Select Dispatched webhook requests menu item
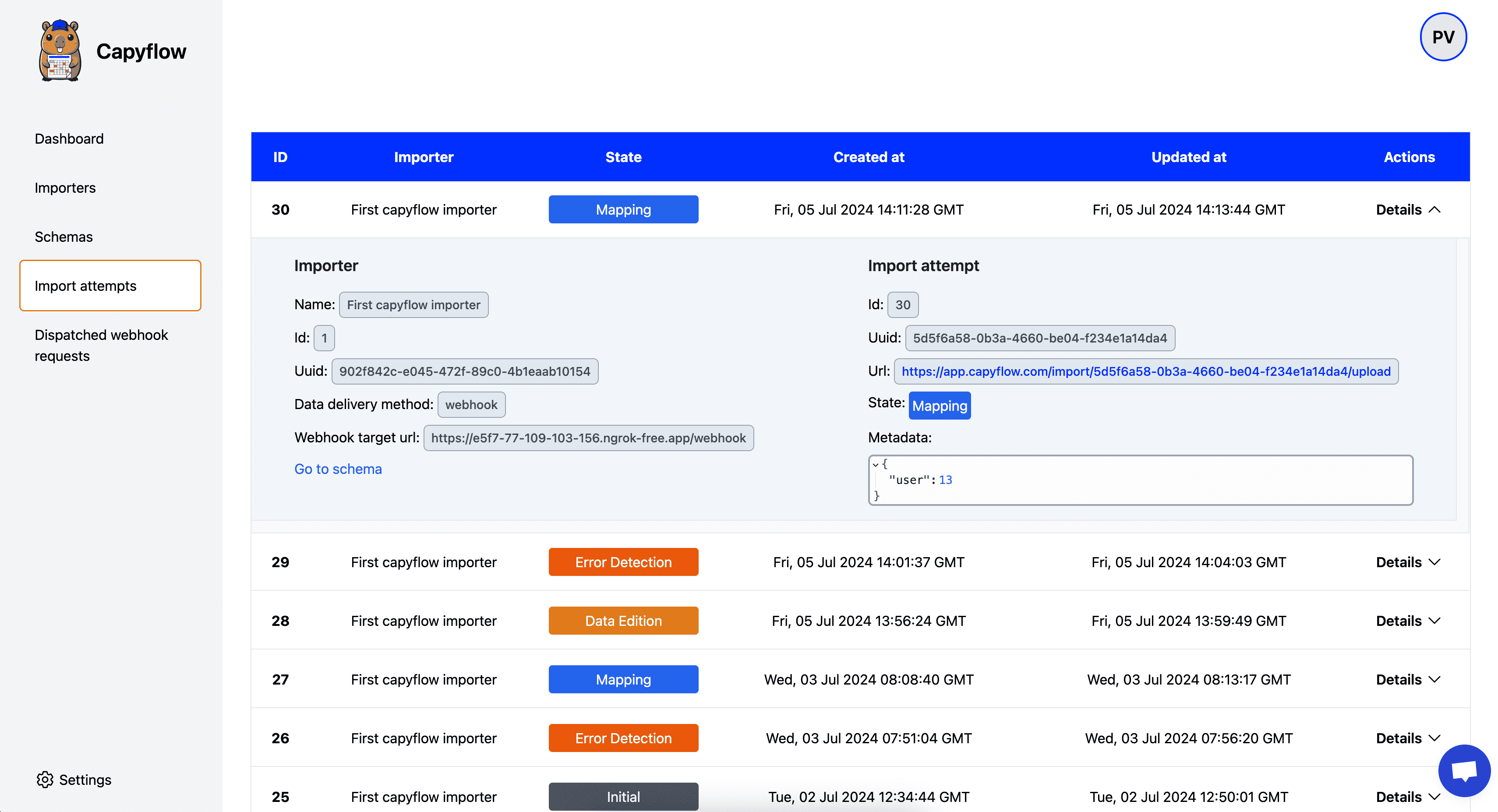The height and width of the screenshot is (812, 1498). coord(101,345)
